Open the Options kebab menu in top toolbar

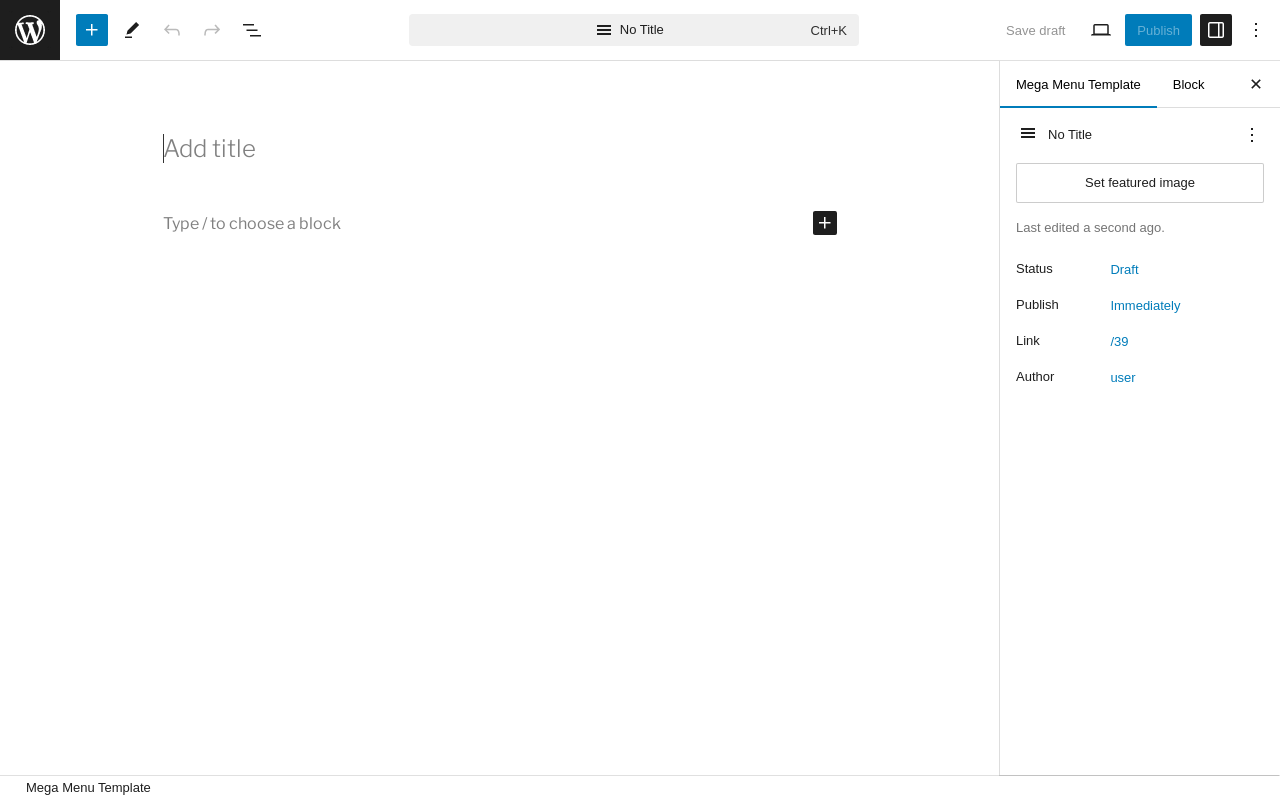pos(1256,30)
